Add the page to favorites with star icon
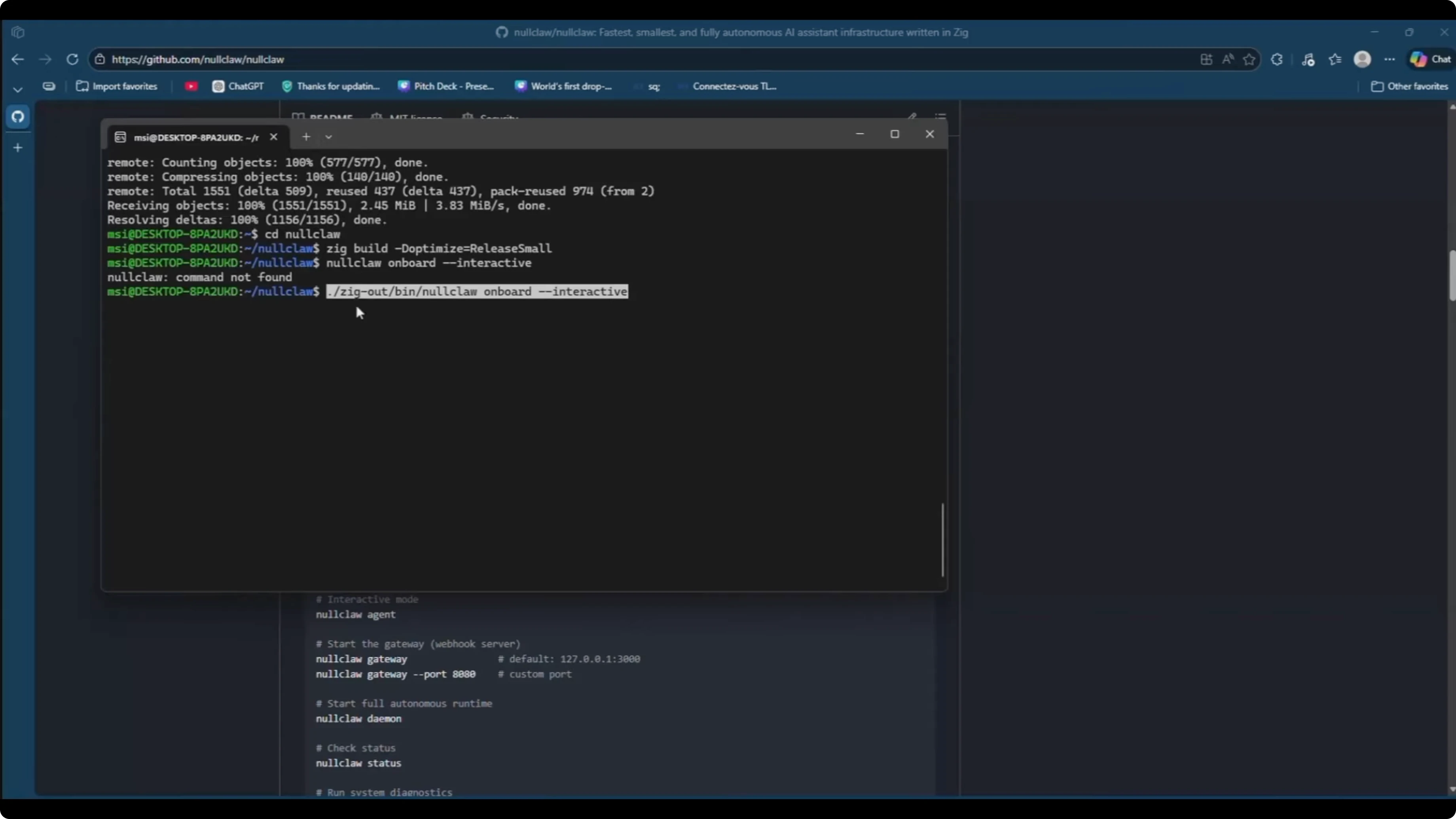Image resolution: width=1456 pixels, height=819 pixels. tap(1249, 59)
